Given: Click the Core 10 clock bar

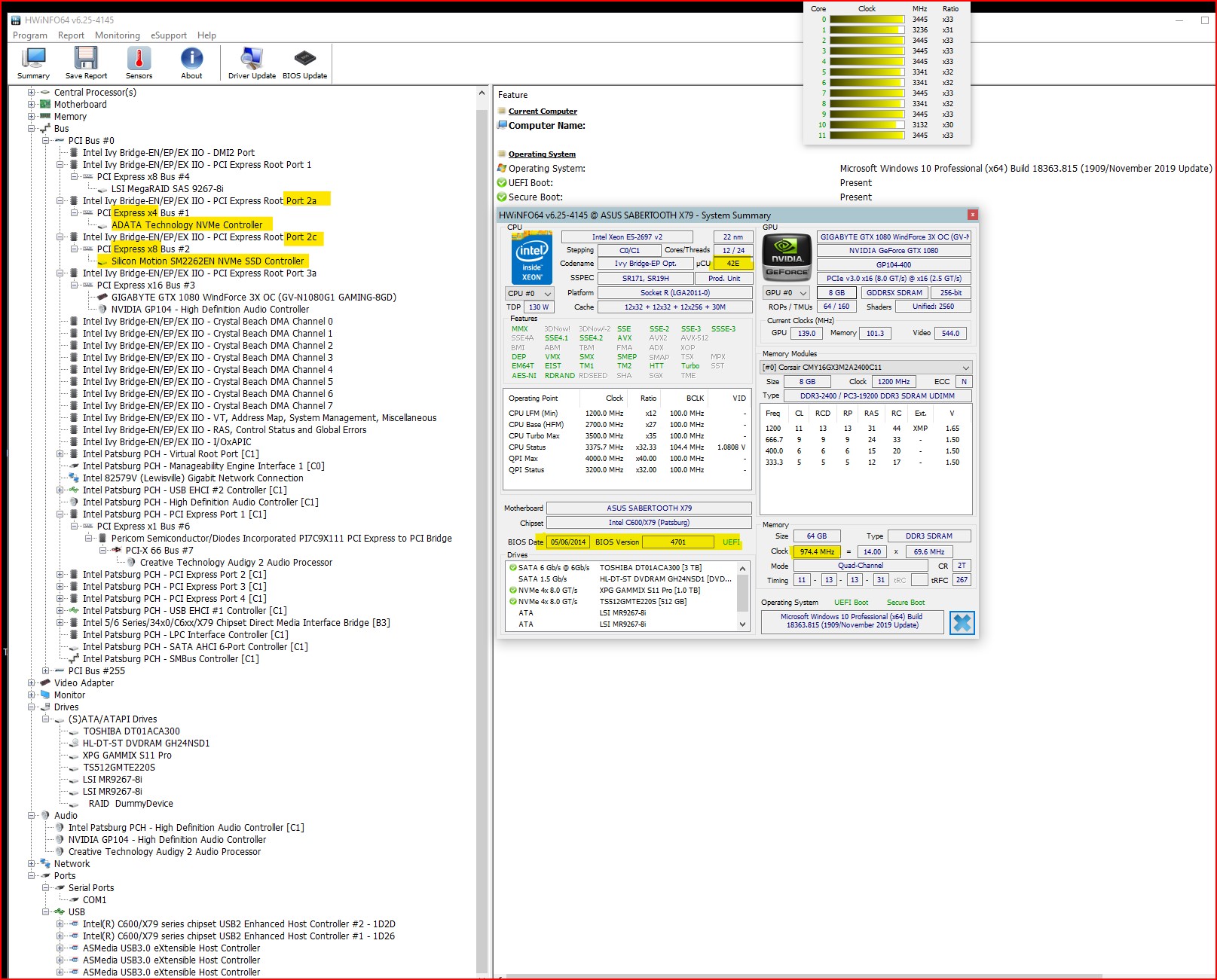Looking at the screenshot, I should point(867,125).
